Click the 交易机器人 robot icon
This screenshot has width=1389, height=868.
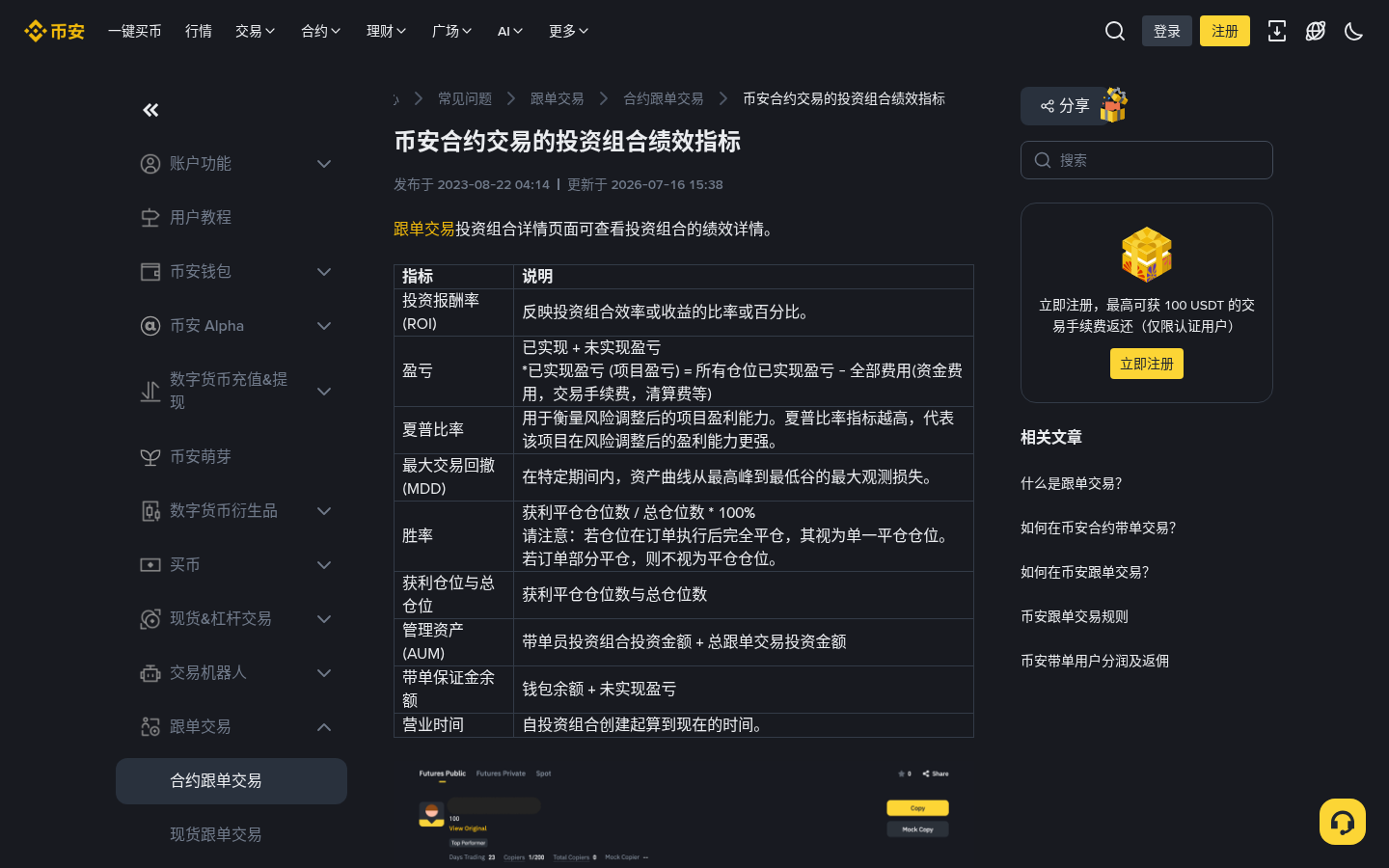[x=150, y=673]
